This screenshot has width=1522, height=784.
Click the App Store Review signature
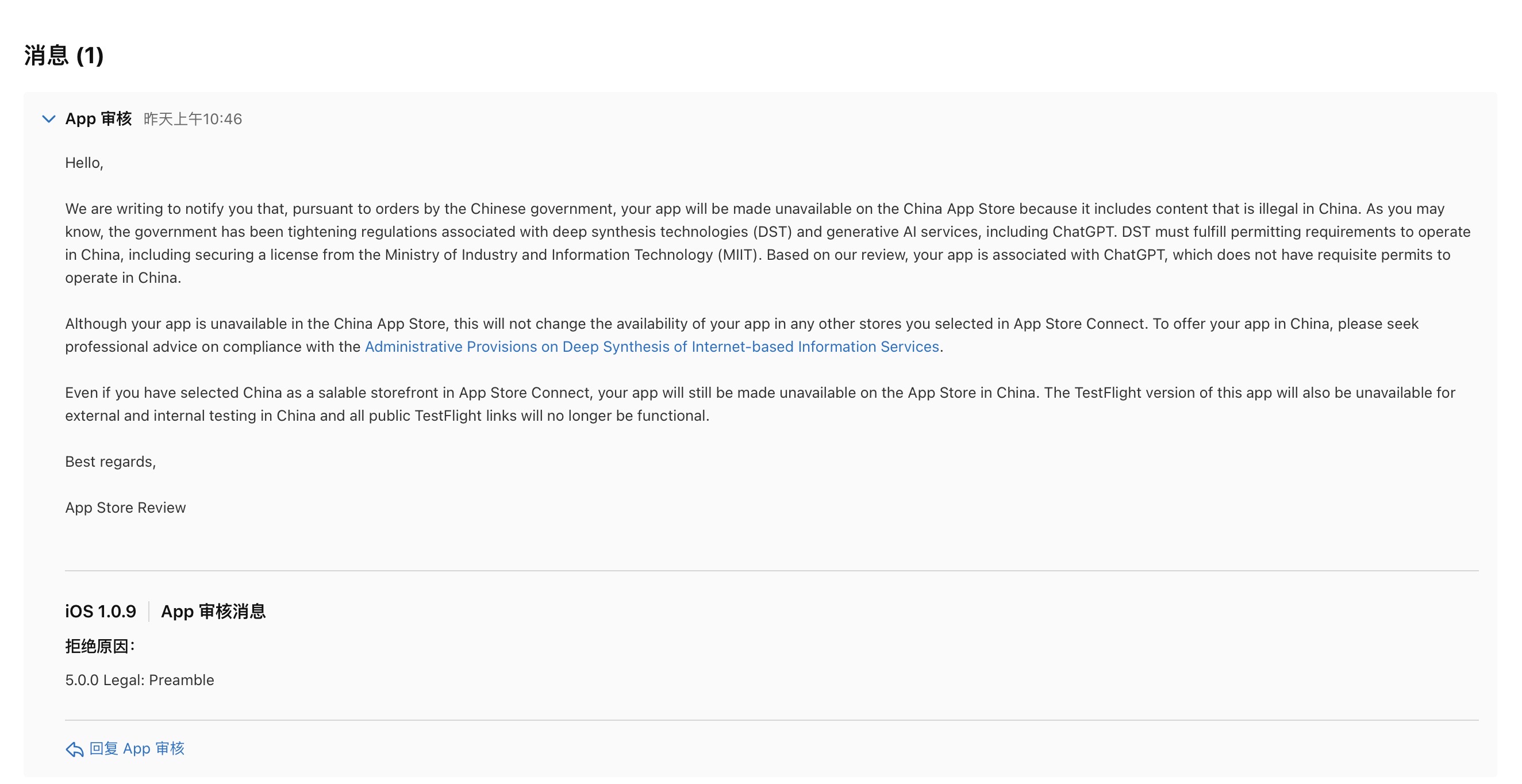[x=125, y=508]
